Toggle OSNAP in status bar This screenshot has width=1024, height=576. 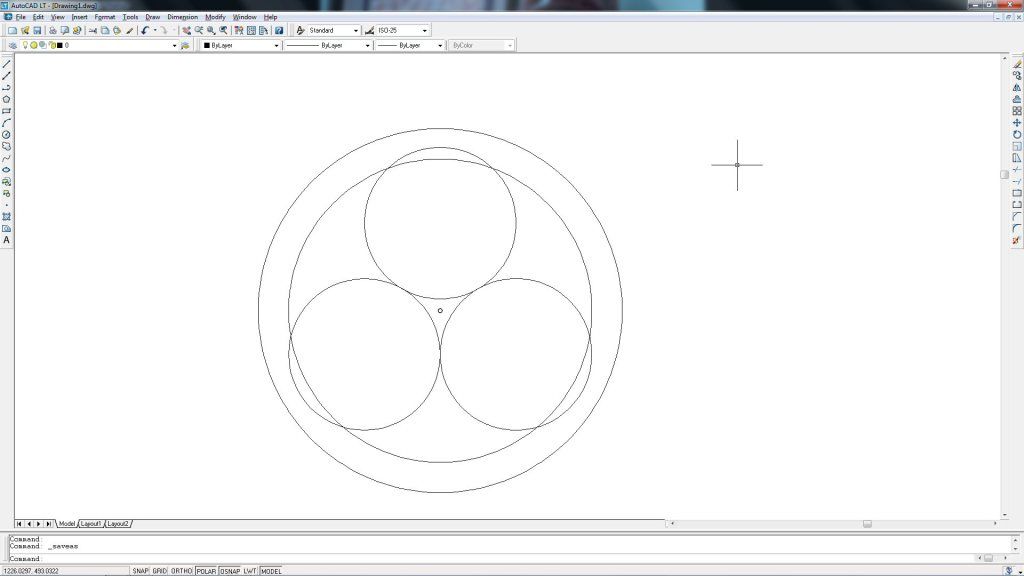(230, 571)
